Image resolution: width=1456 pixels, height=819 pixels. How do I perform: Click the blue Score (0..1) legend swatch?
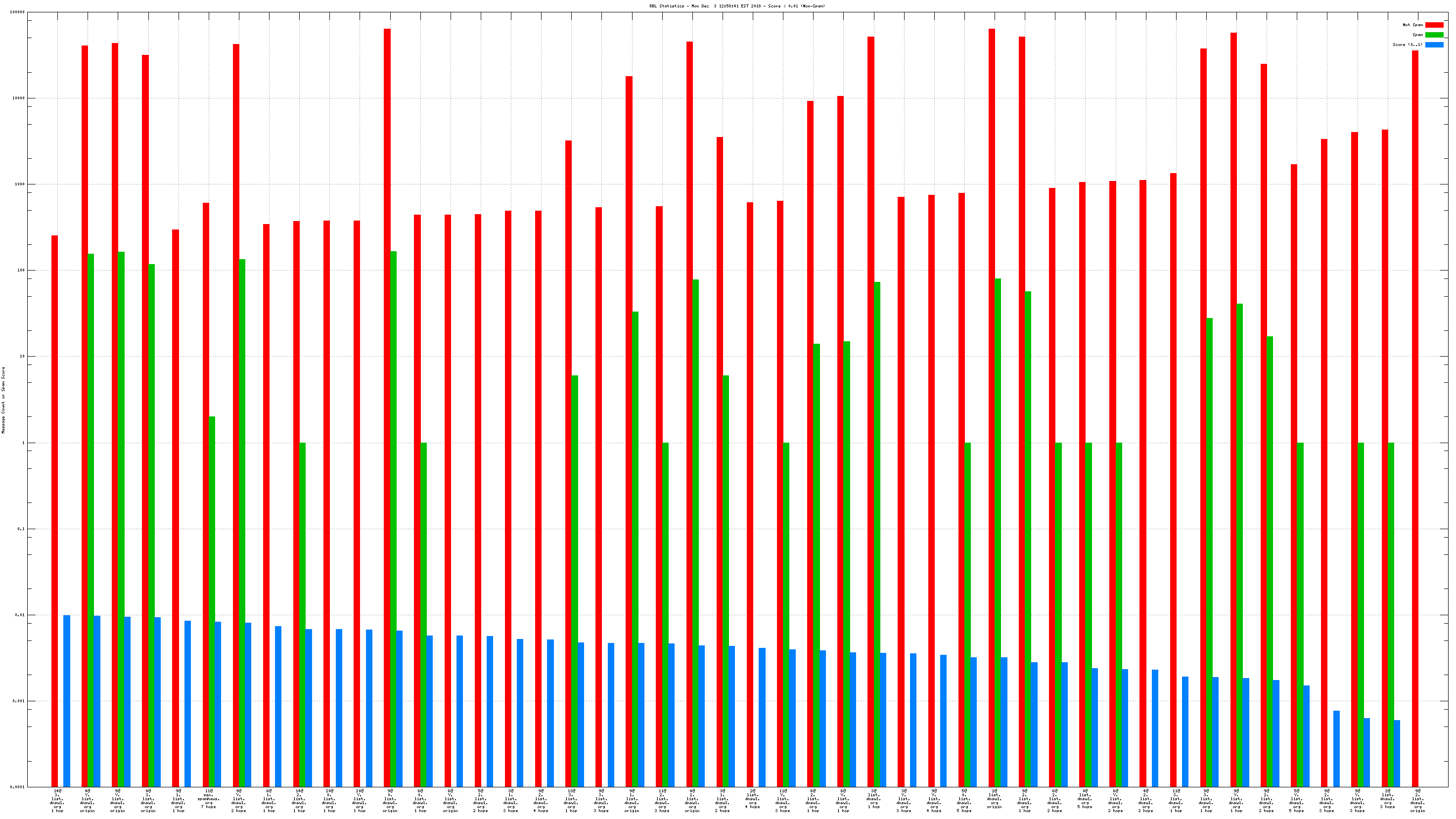(x=1434, y=45)
